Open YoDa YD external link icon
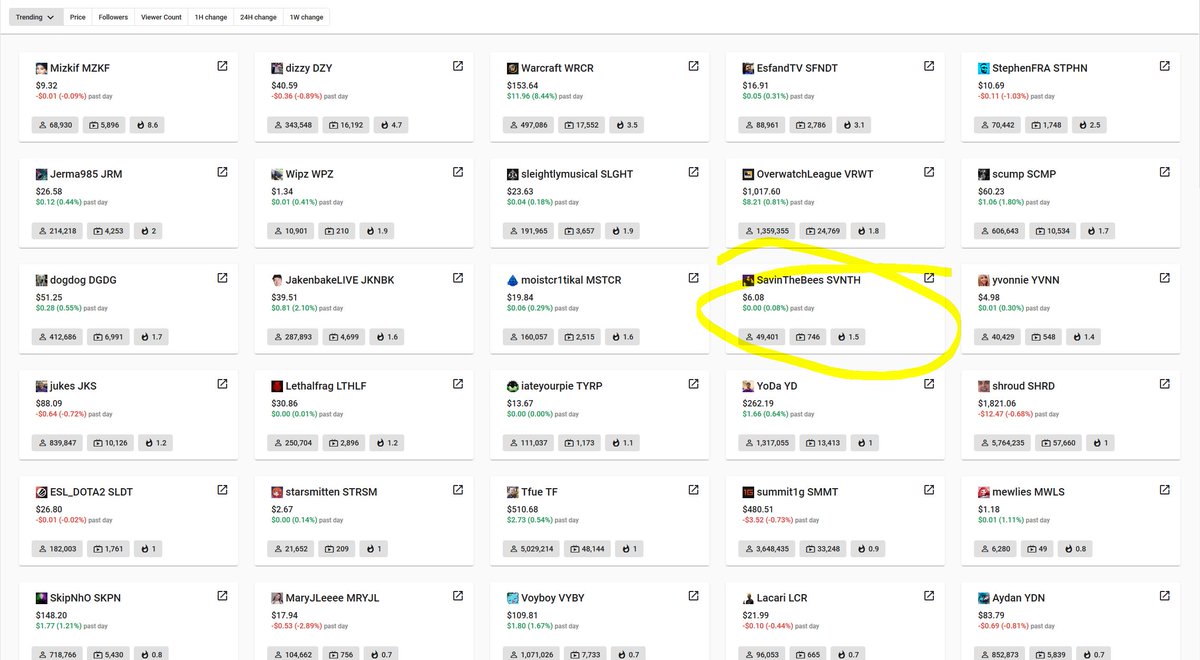 (x=929, y=384)
